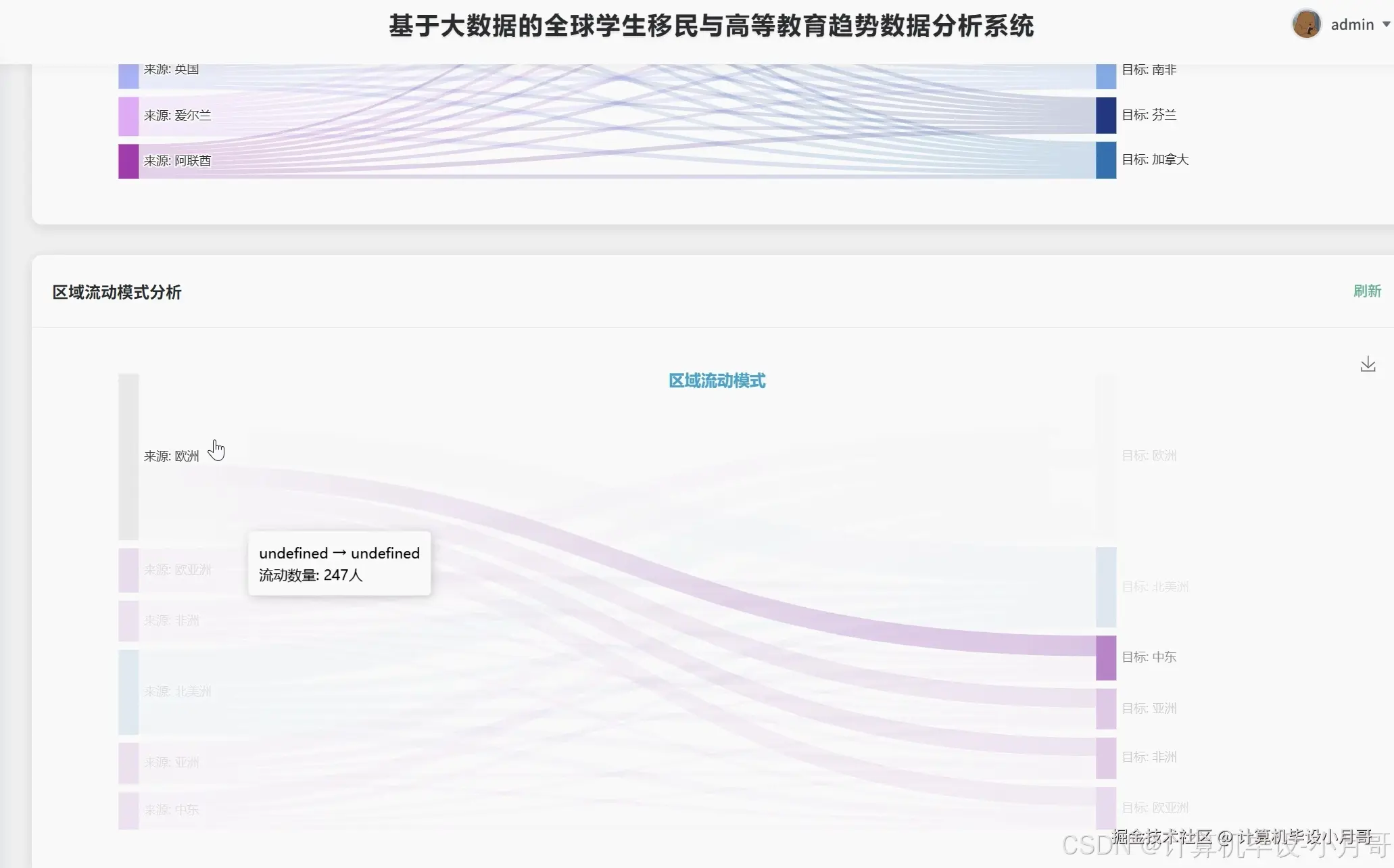Click the 来源: 欧洲 source node bar
Image resolution: width=1394 pixels, height=868 pixels.
[x=128, y=456]
